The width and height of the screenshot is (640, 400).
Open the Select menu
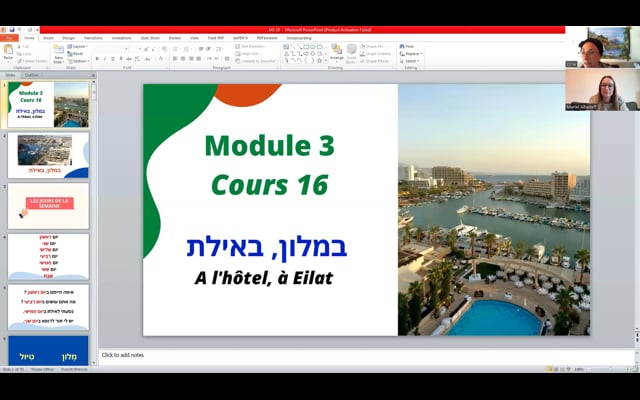[410, 61]
